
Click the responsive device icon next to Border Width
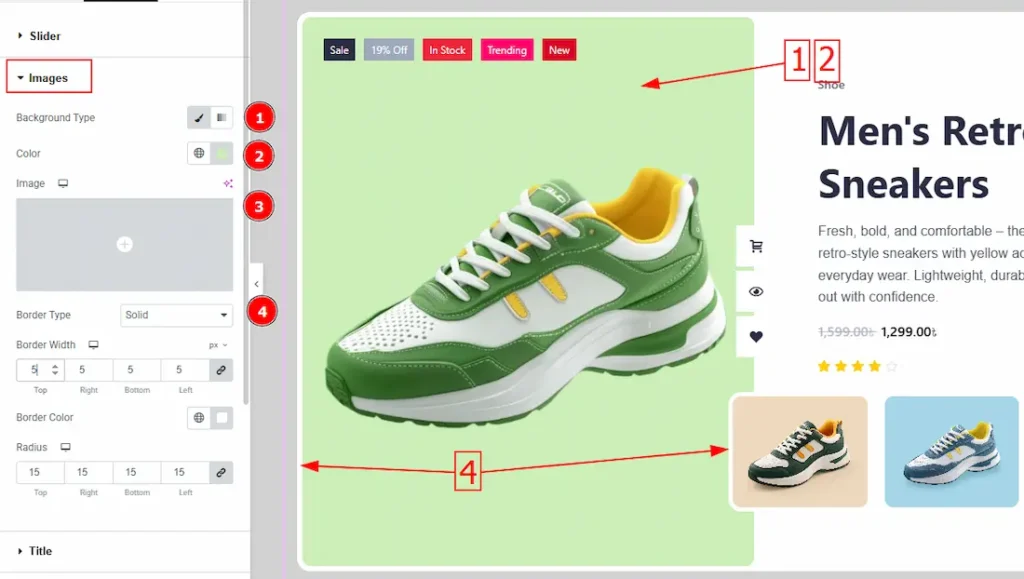pyautogui.click(x=93, y=345)
